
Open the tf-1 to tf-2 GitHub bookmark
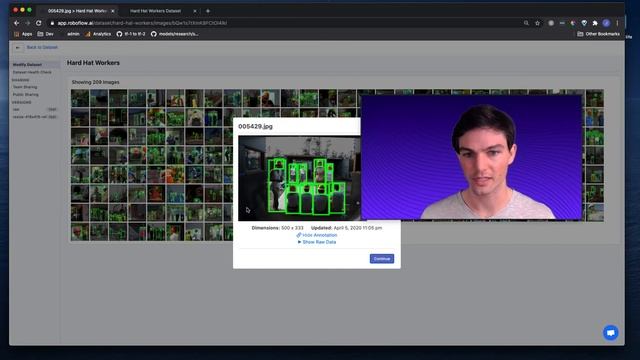tap(131, 34)
